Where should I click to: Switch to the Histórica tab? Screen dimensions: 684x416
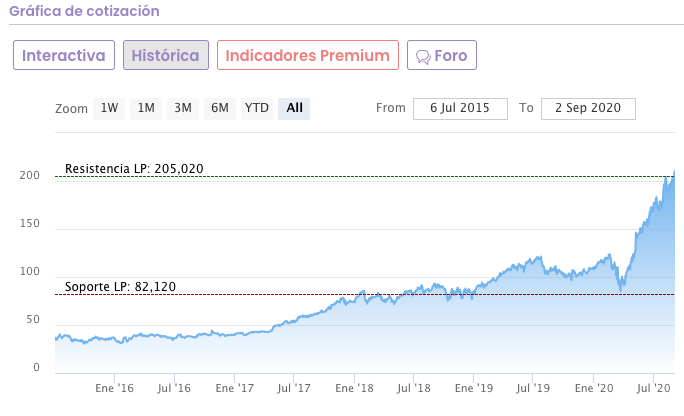click(x=166, y=55)
